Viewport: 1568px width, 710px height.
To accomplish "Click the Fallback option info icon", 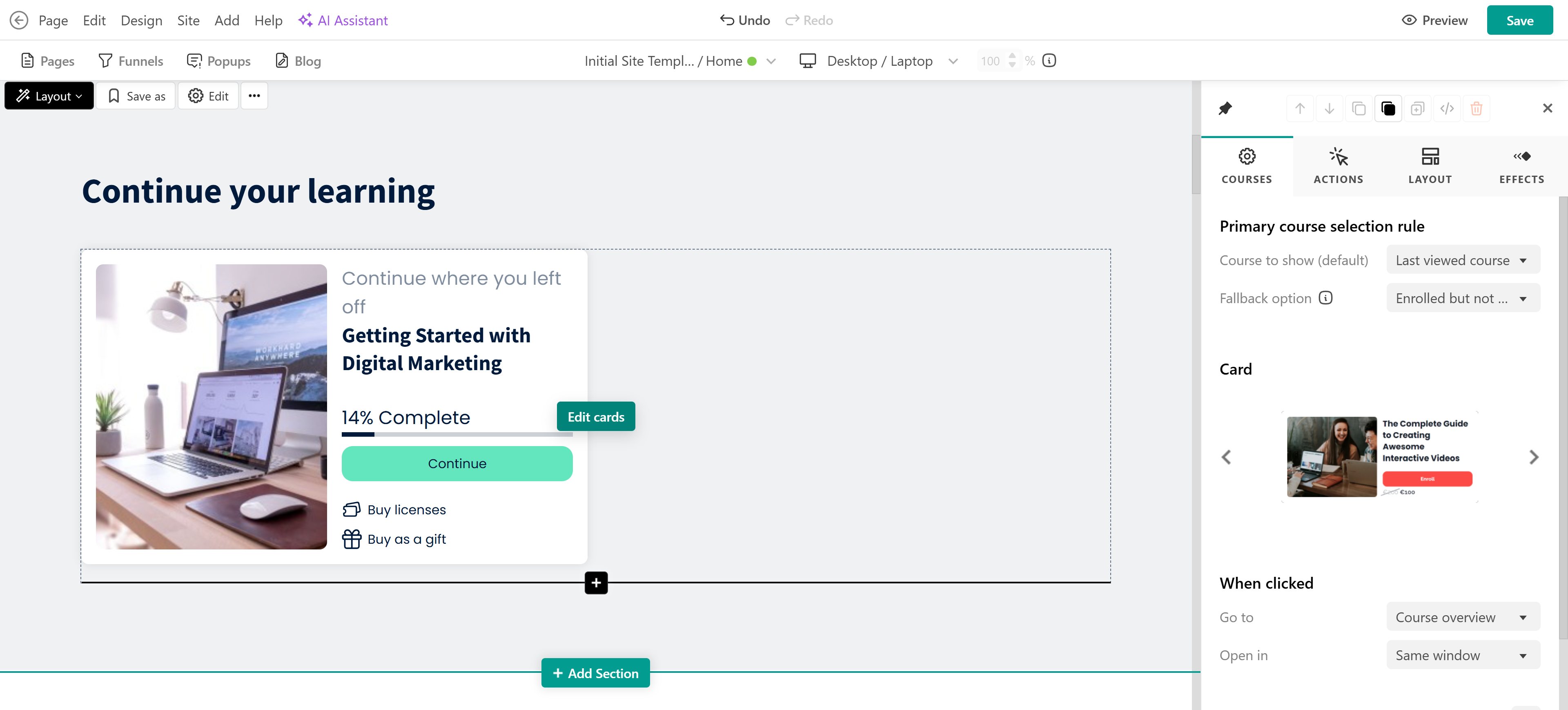I will [x=1325, y=298].
